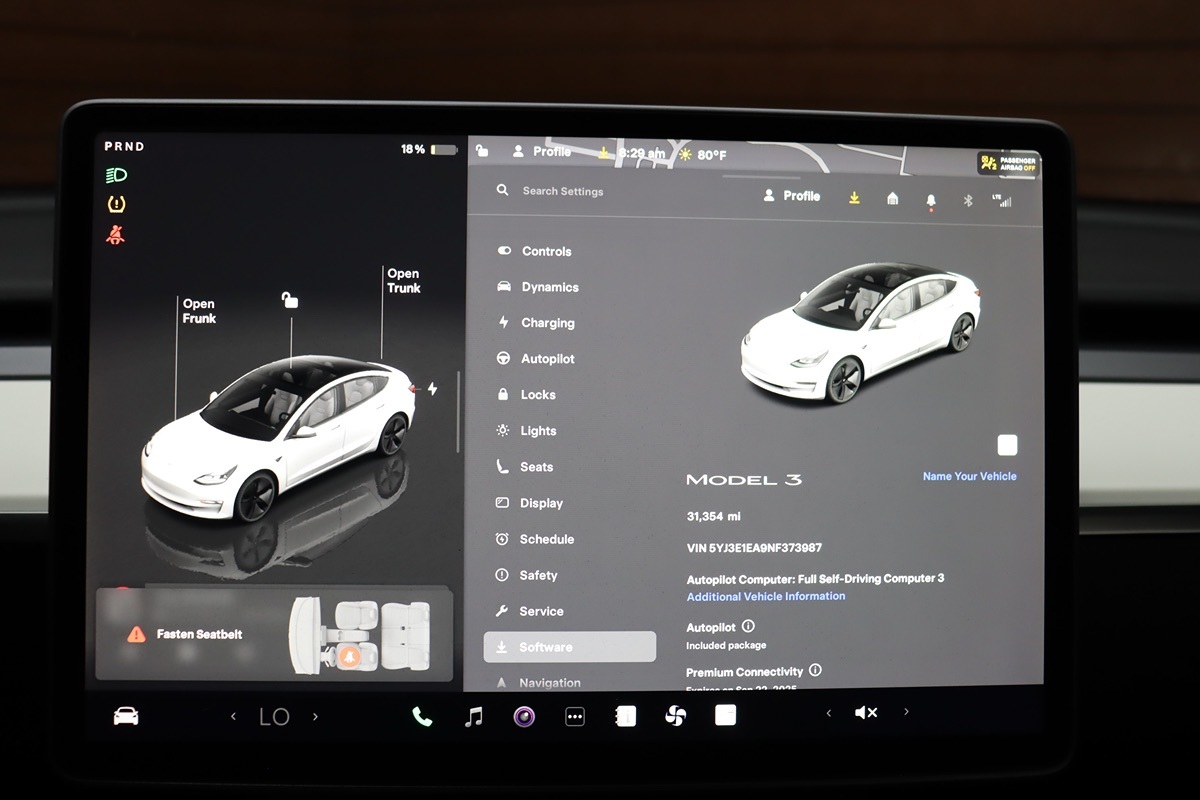Tap the battery level indicator showing 18%
This screenshot has height=800, width=1200.
pos(429,149)
